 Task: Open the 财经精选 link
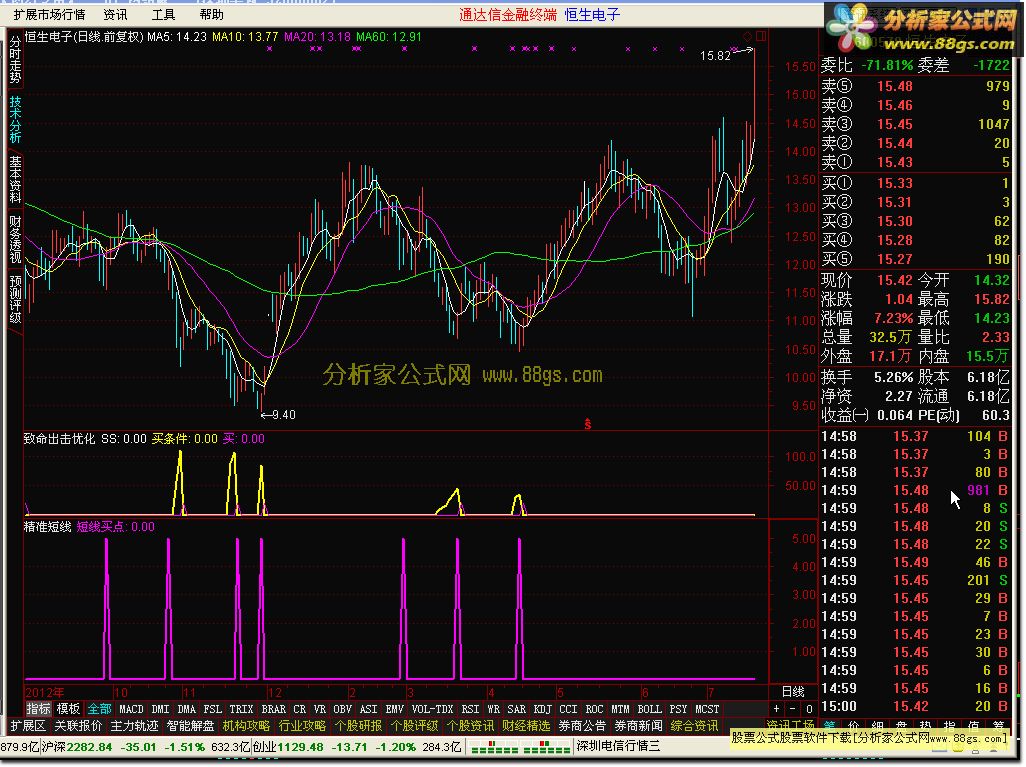pos(527,726)
